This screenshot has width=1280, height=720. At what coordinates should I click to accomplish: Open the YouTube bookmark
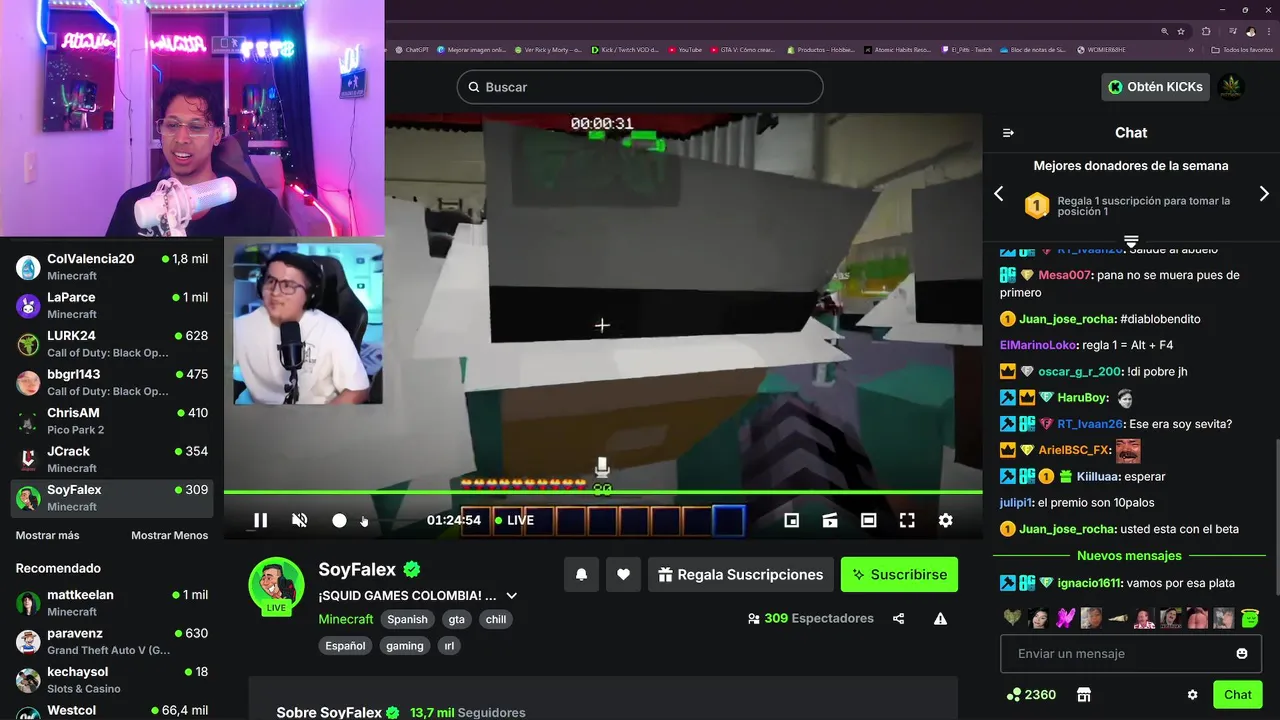pos(685,49)
